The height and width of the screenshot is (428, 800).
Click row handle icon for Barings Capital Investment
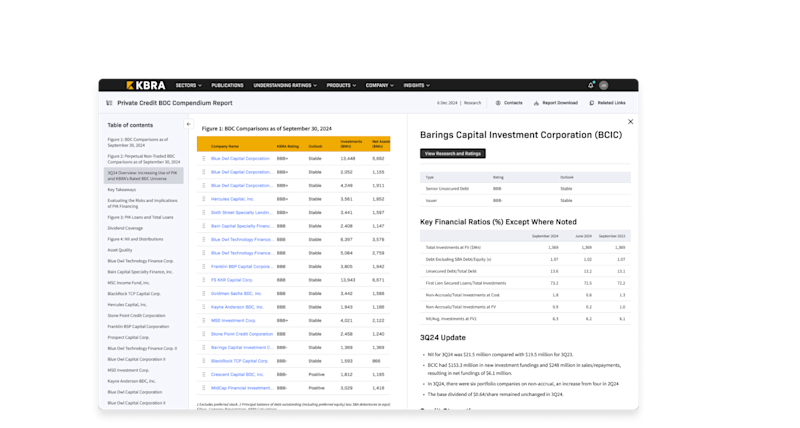coord(204,347)
